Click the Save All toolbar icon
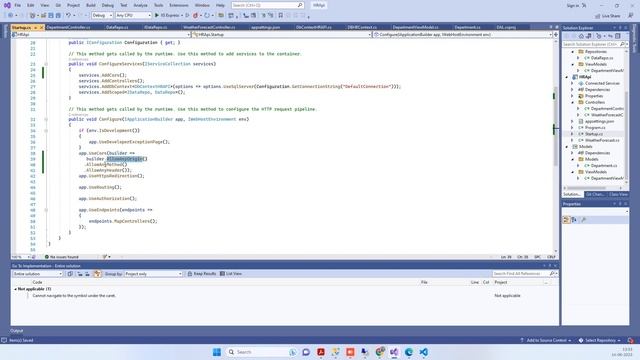This screenshot has width=640, height=360. pyautogui.click(x=58, y=15)
